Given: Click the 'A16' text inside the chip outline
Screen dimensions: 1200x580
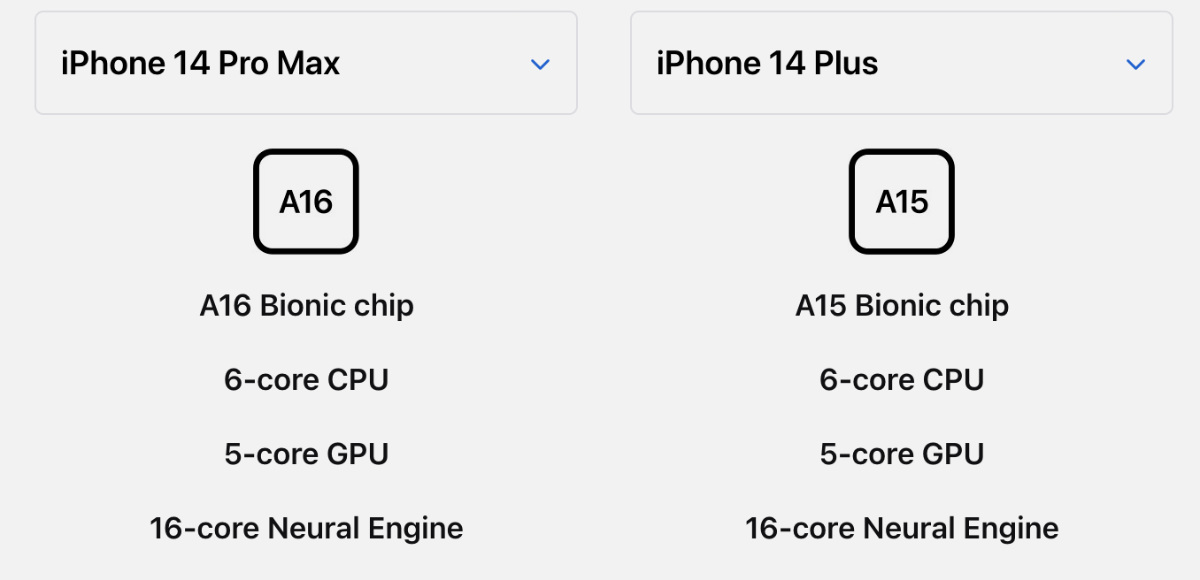Looking at the screenshot, I should [306, 202].
